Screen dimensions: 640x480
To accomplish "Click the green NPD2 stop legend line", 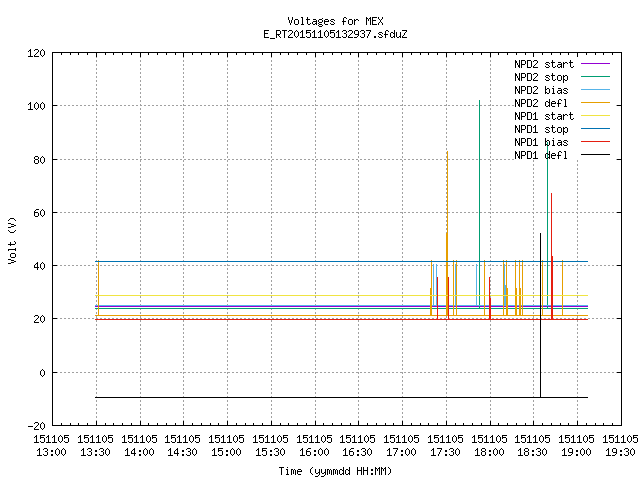I will pos(595,77).
